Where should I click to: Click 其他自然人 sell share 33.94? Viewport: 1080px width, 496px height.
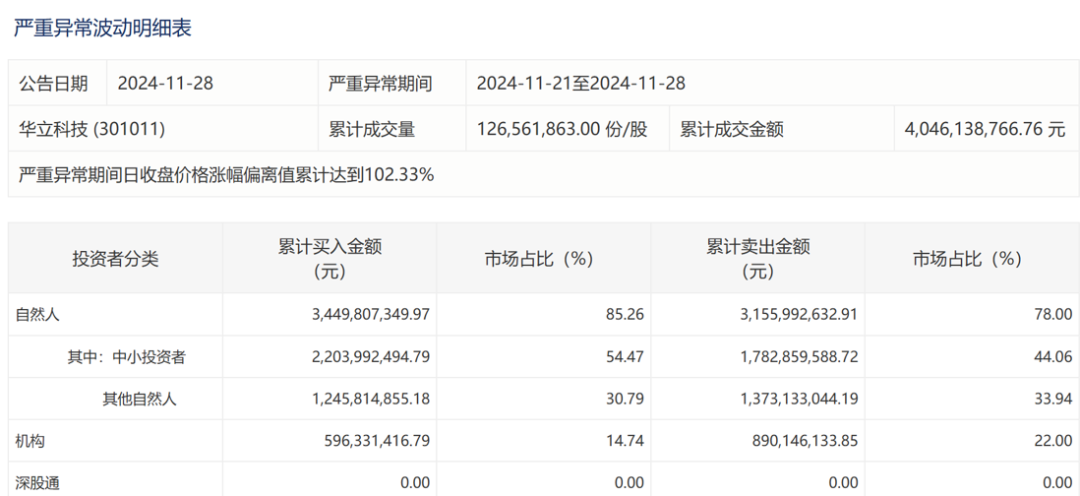tap(1055, 399)
